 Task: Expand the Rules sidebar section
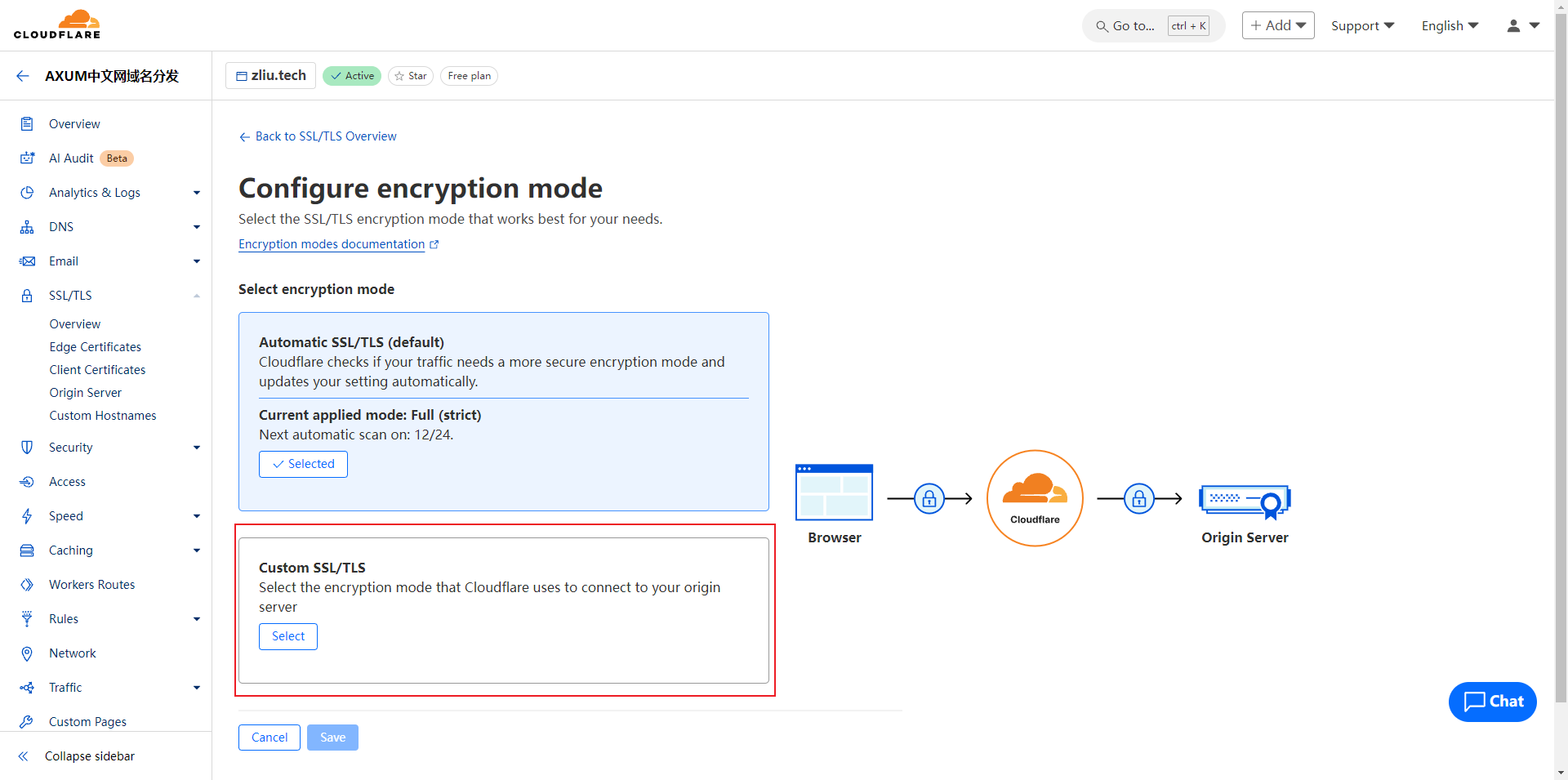pyautogui.click(x=197, y=619)
